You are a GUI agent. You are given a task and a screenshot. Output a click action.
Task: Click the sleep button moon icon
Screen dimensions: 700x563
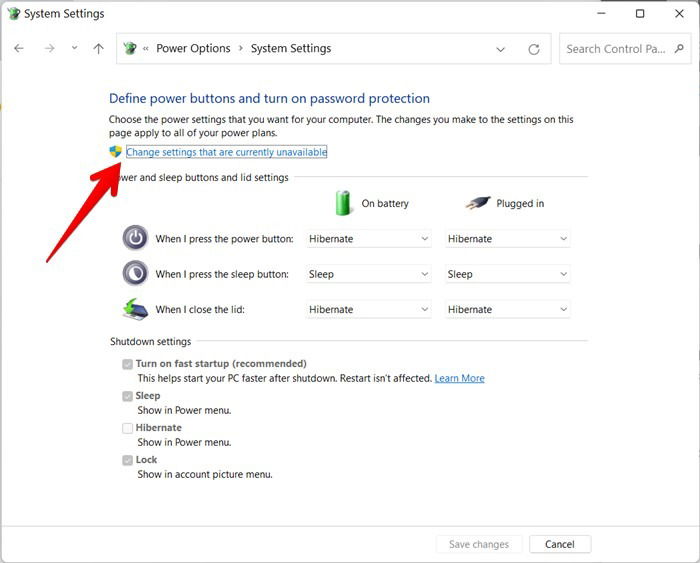[x=135, y=273]
